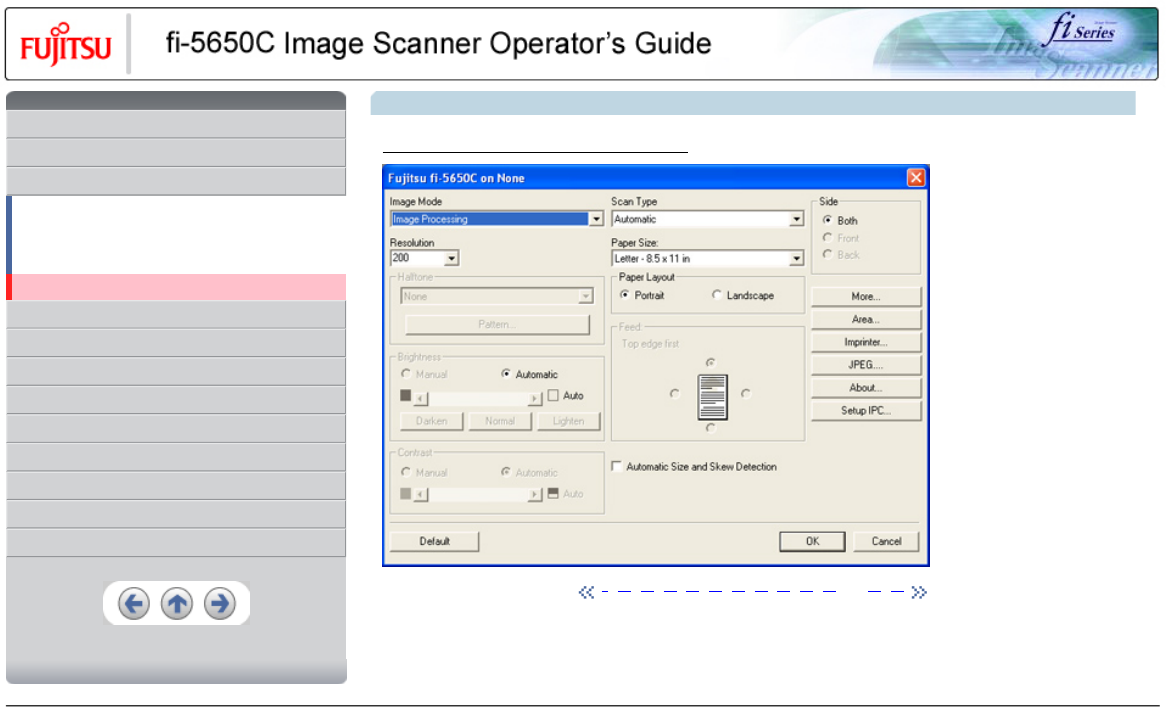Click the Darken brightness button
This screenshot has height=709, width=1166.
click(431, 421)
